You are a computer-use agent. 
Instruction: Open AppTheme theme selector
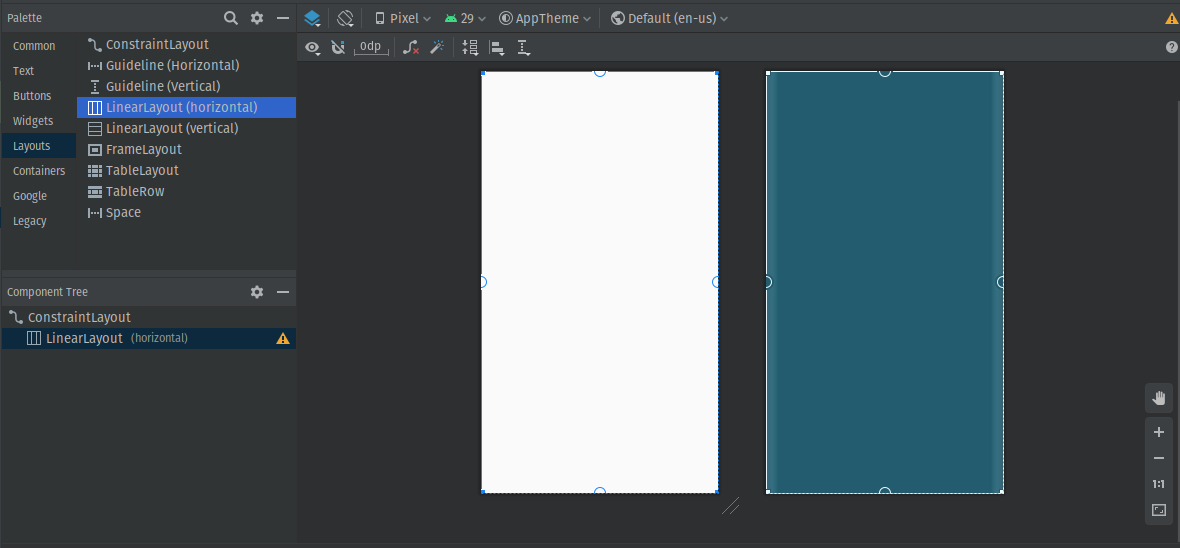point(545,18)
